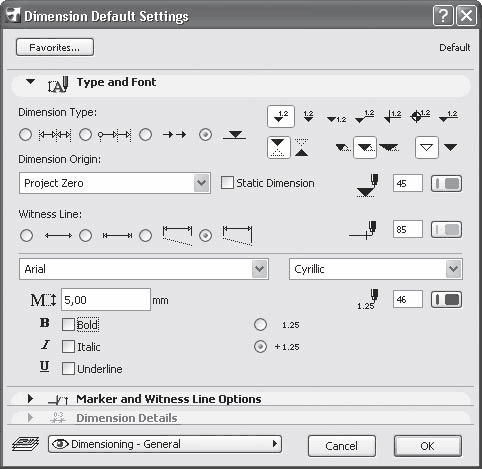Click the Cancel button
The image size is (482, 469).
click(x=342, y=446)
